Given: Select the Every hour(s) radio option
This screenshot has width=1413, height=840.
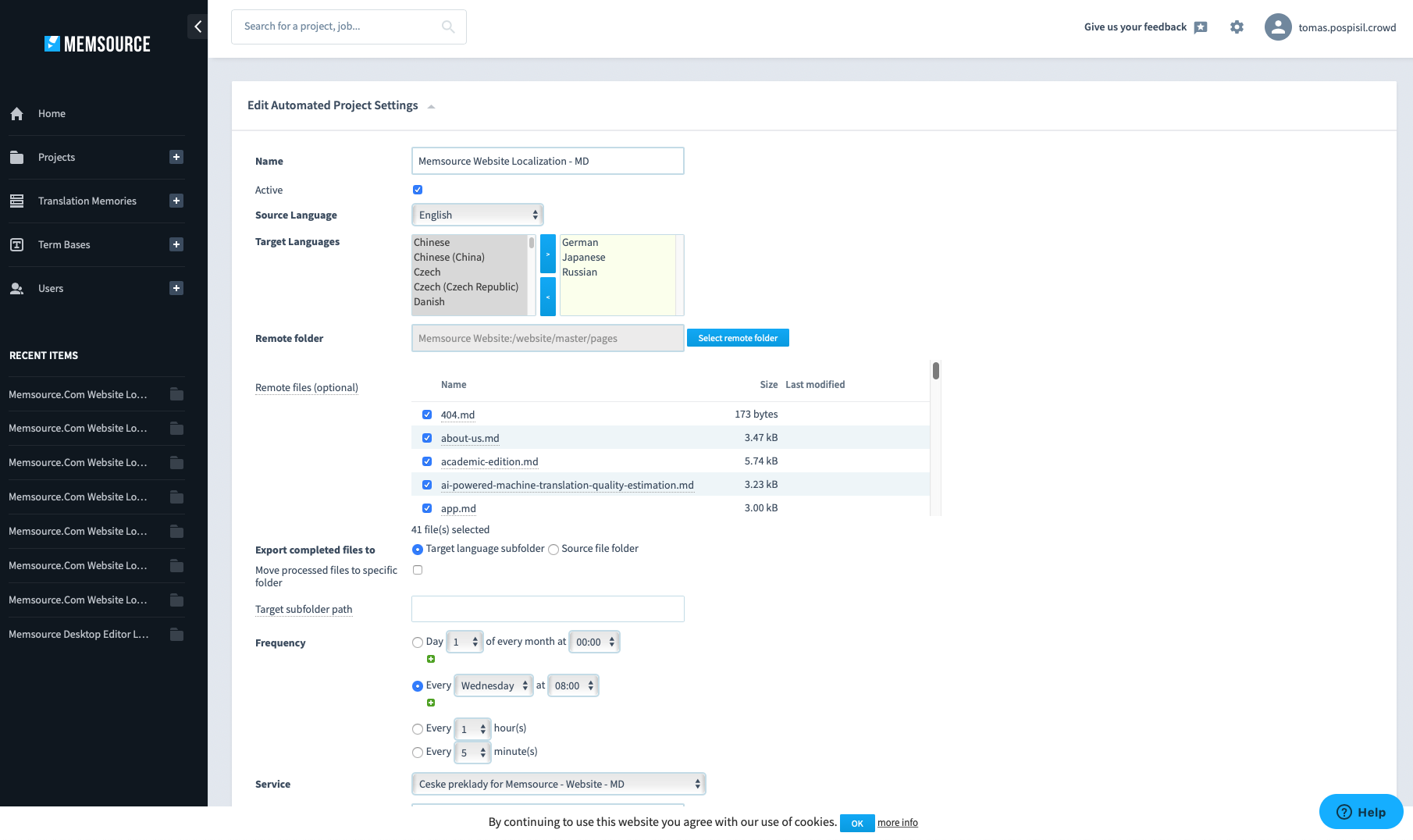Looking at the screenshot, I should coord(418,729).
